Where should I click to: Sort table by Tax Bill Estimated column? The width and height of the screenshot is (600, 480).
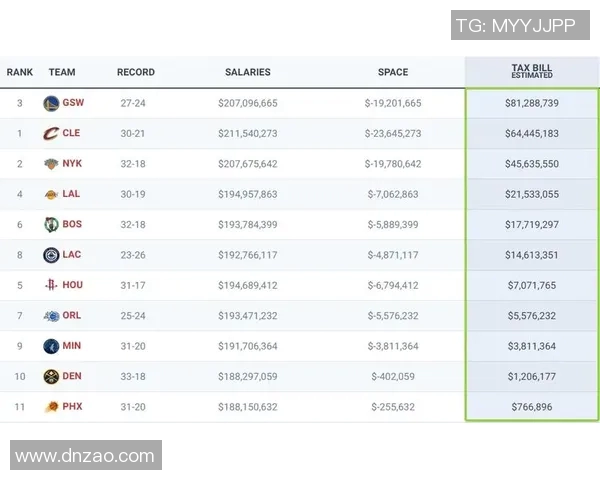click(532, 72)
